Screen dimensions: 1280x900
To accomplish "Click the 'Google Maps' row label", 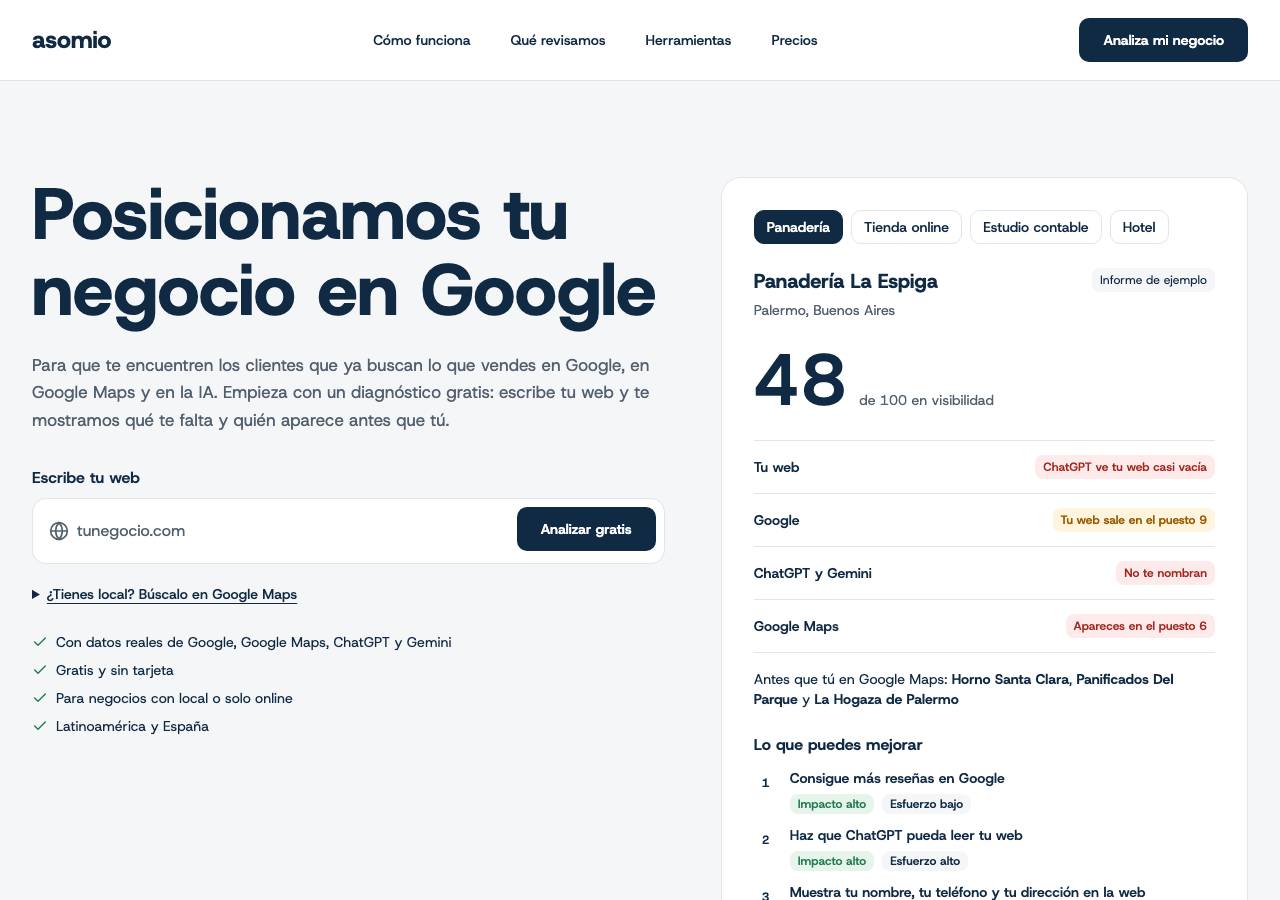I will [796, 626].
